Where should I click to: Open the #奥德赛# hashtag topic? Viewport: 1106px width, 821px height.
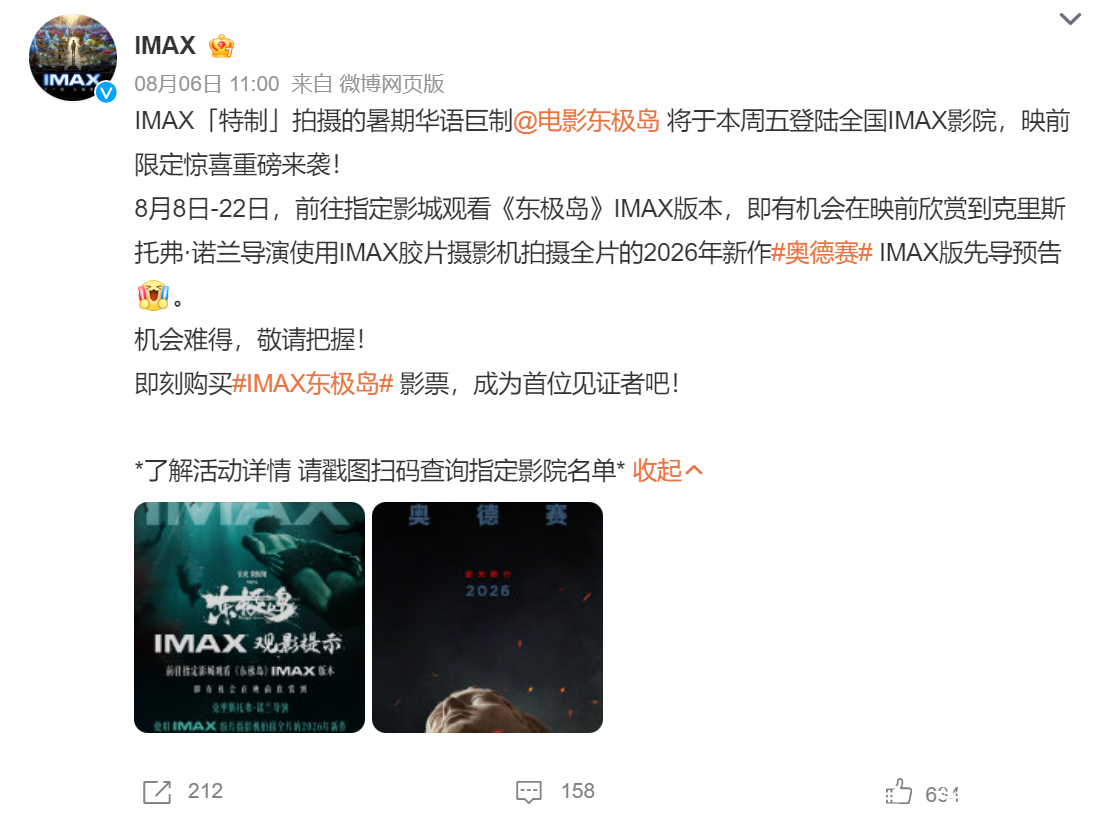tap(822, 253)
